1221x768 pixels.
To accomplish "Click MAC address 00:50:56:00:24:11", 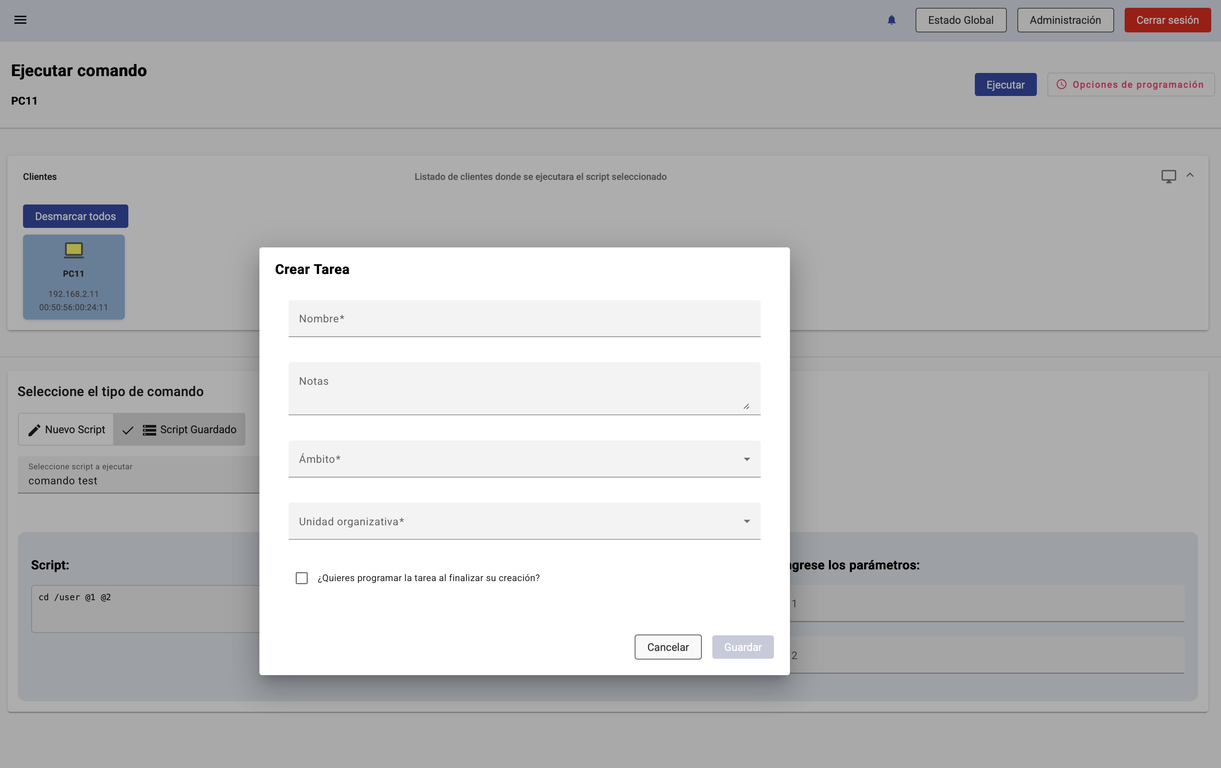I will [74, 307].
